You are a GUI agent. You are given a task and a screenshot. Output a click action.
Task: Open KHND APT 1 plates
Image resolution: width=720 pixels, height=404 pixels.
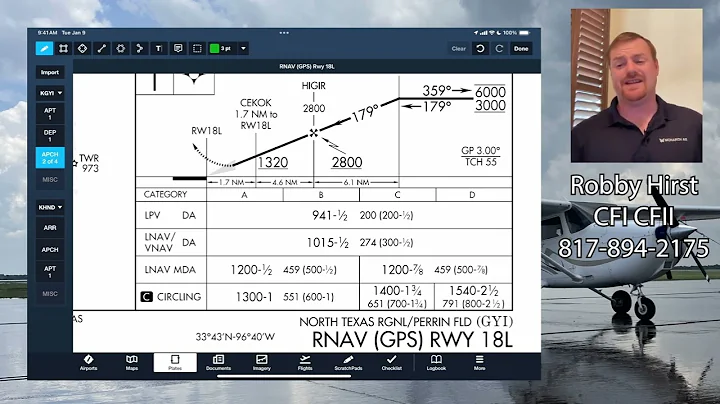pos(50,271)
